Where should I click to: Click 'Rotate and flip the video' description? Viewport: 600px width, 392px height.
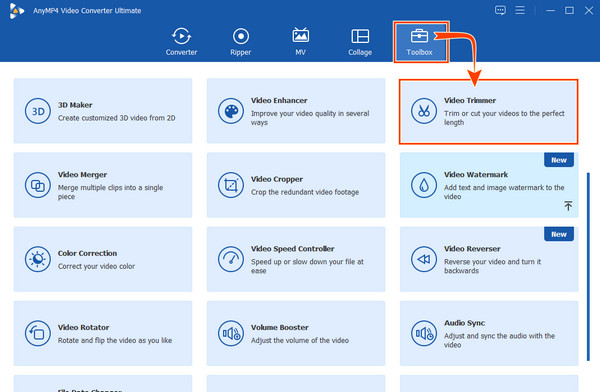(x=115, y=340)
